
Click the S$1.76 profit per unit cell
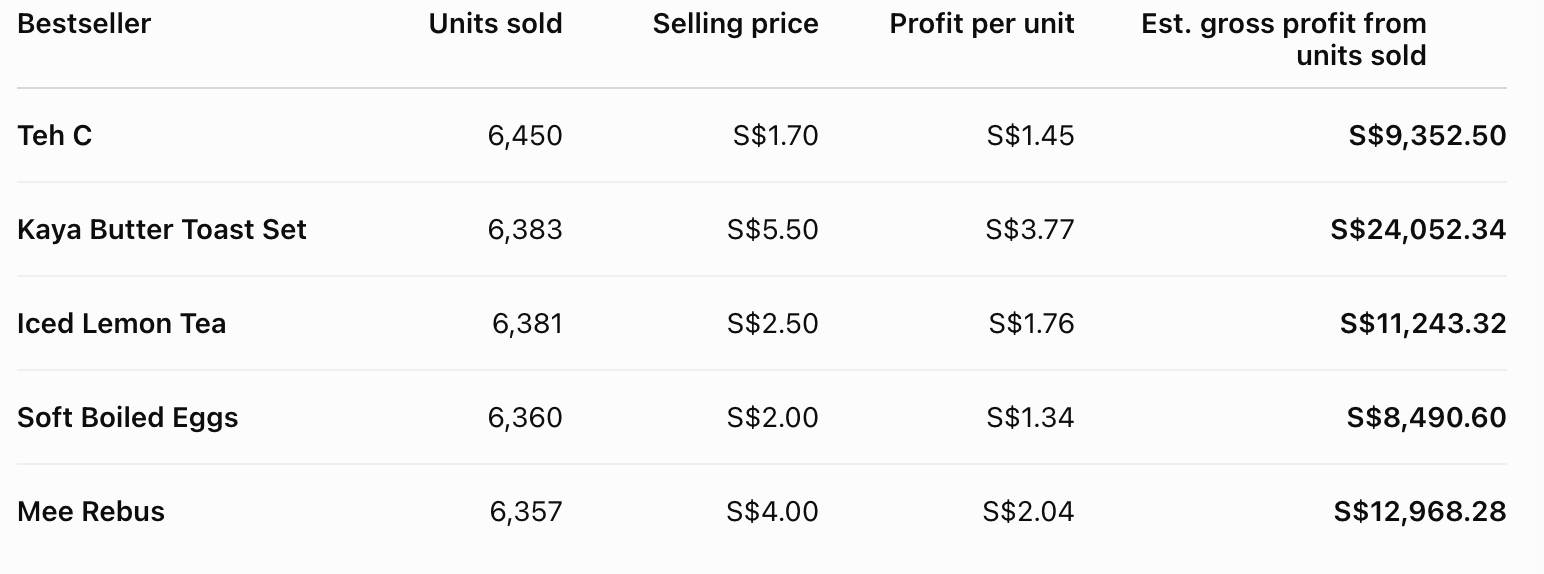coord(1031,323)
